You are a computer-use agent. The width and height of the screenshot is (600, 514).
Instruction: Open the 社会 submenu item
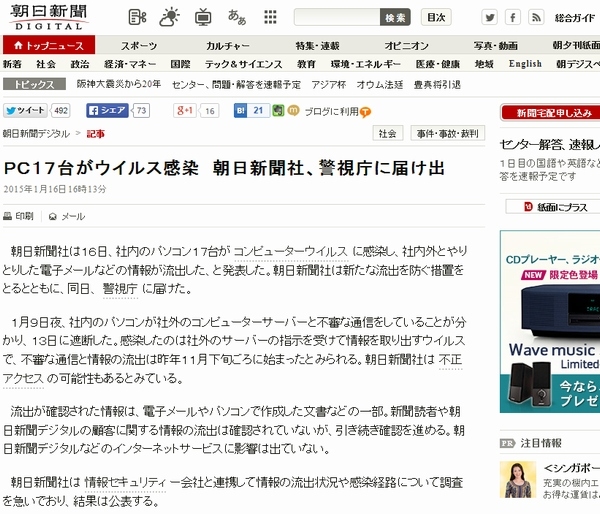click(x=46, y=64)
